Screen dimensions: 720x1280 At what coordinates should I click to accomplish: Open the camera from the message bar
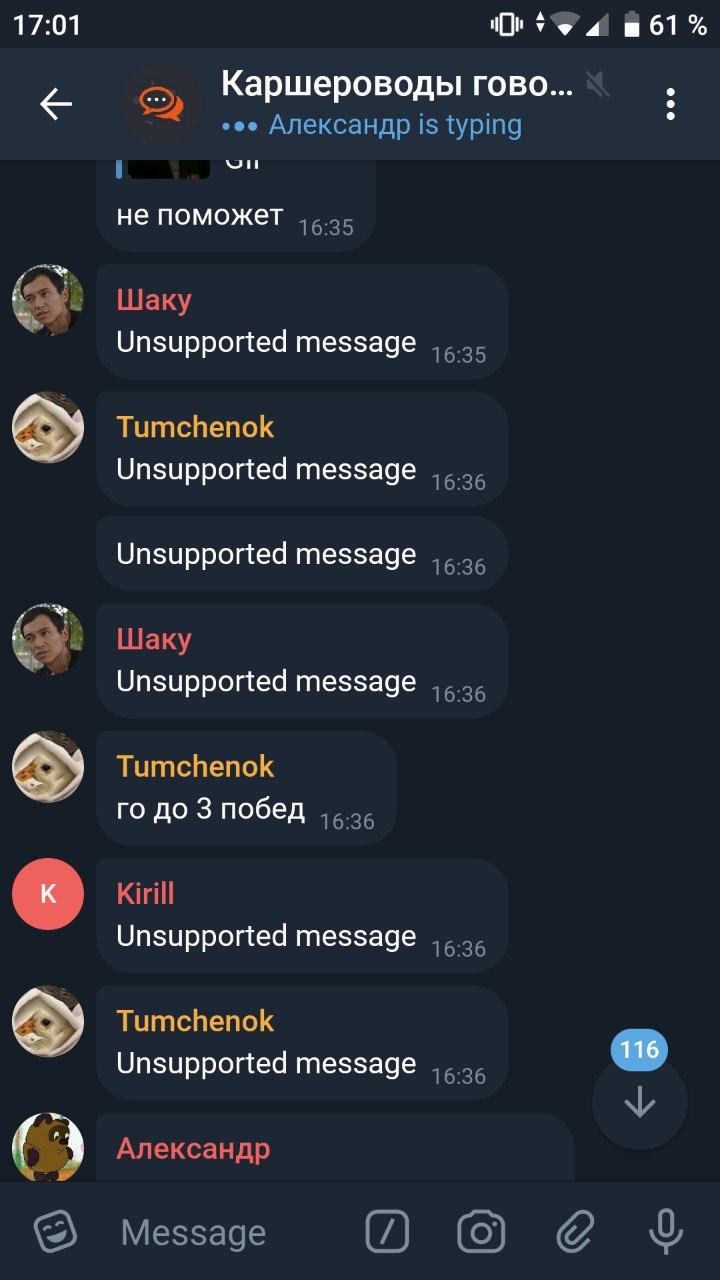[481, 1231]
